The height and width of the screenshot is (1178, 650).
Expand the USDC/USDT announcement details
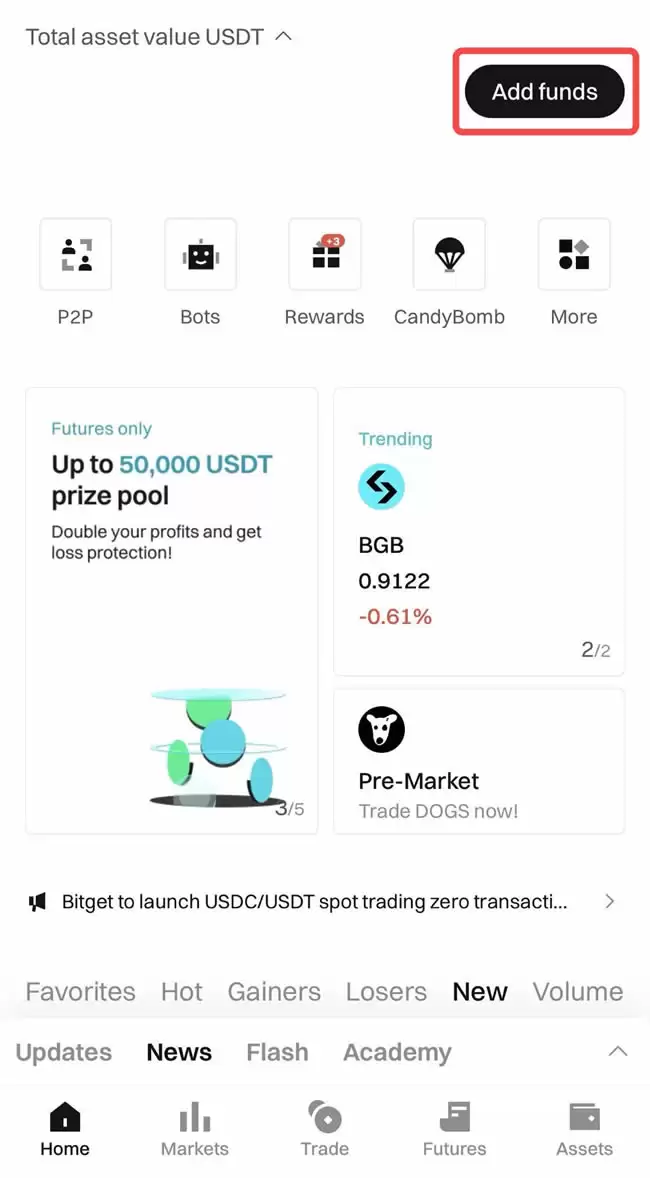click(x=610, y=901)
